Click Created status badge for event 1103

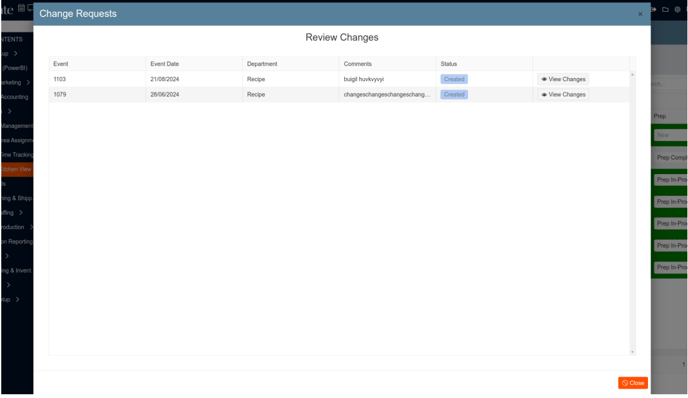pos(454,79)
